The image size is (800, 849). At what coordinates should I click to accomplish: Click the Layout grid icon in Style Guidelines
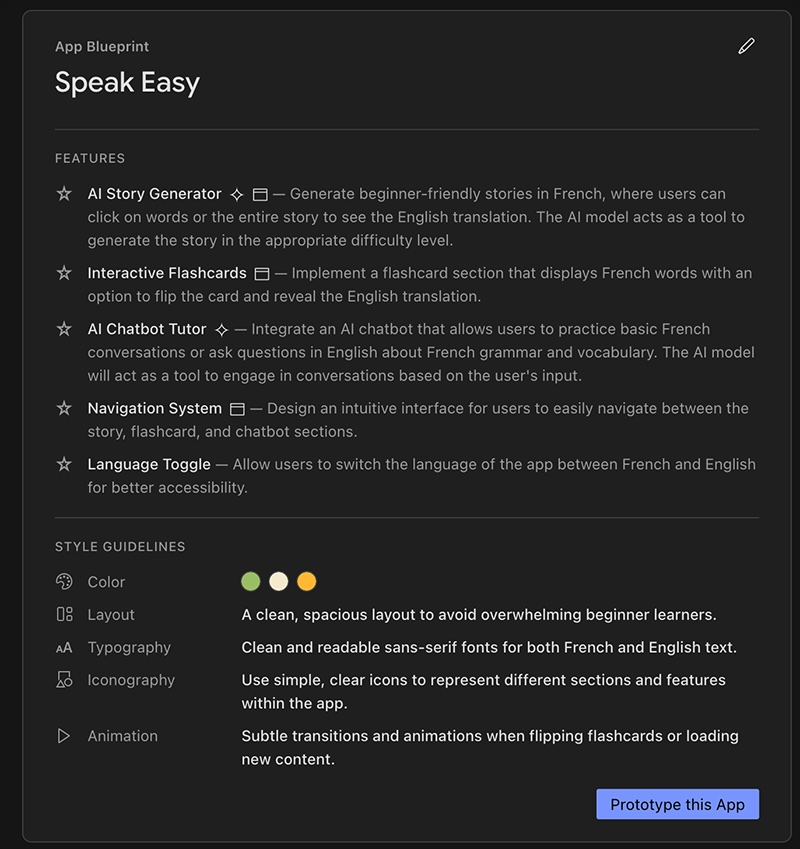tap(63, 614)
